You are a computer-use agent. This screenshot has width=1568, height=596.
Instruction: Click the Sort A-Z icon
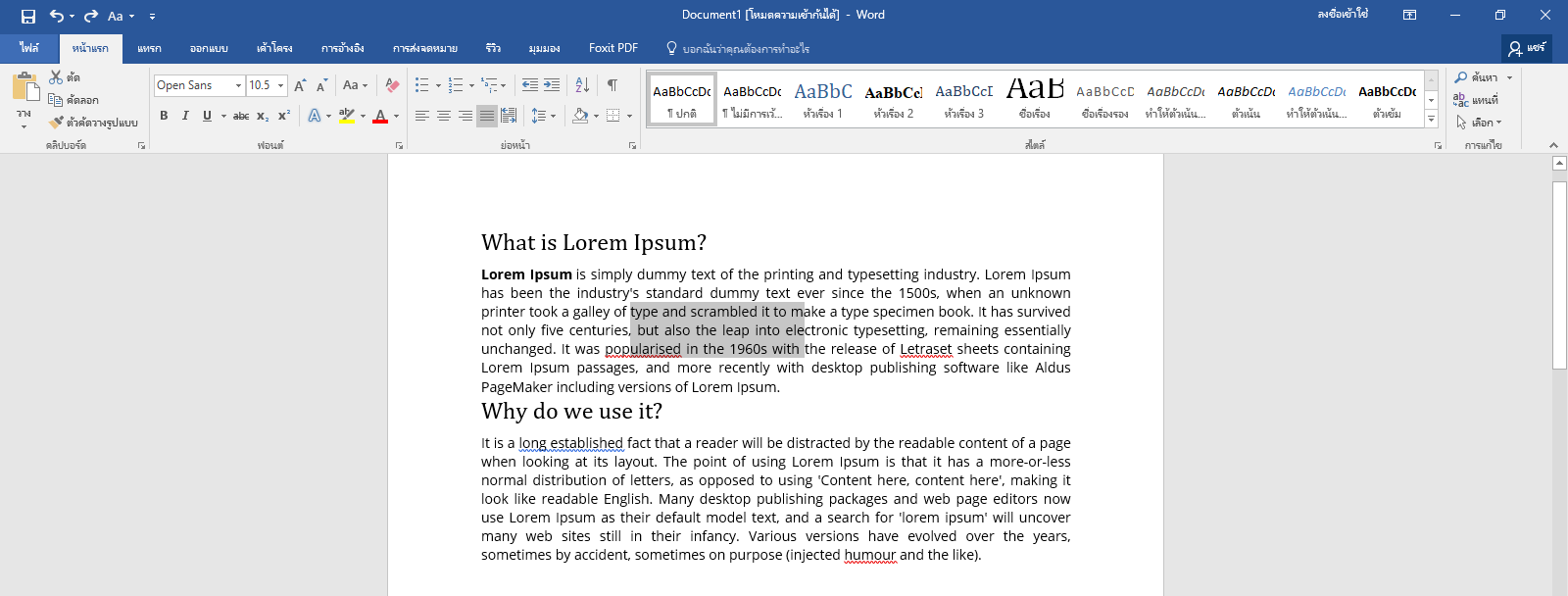click(x=582, y=85)
